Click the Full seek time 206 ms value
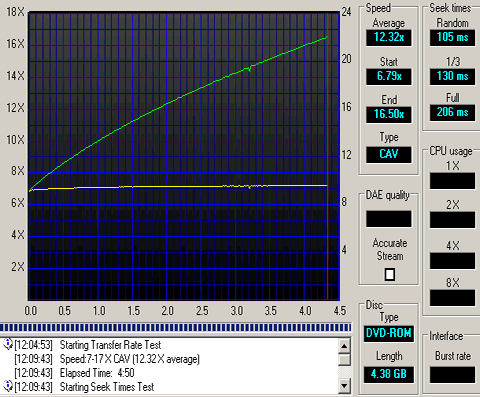 click(x=452, y=113)
